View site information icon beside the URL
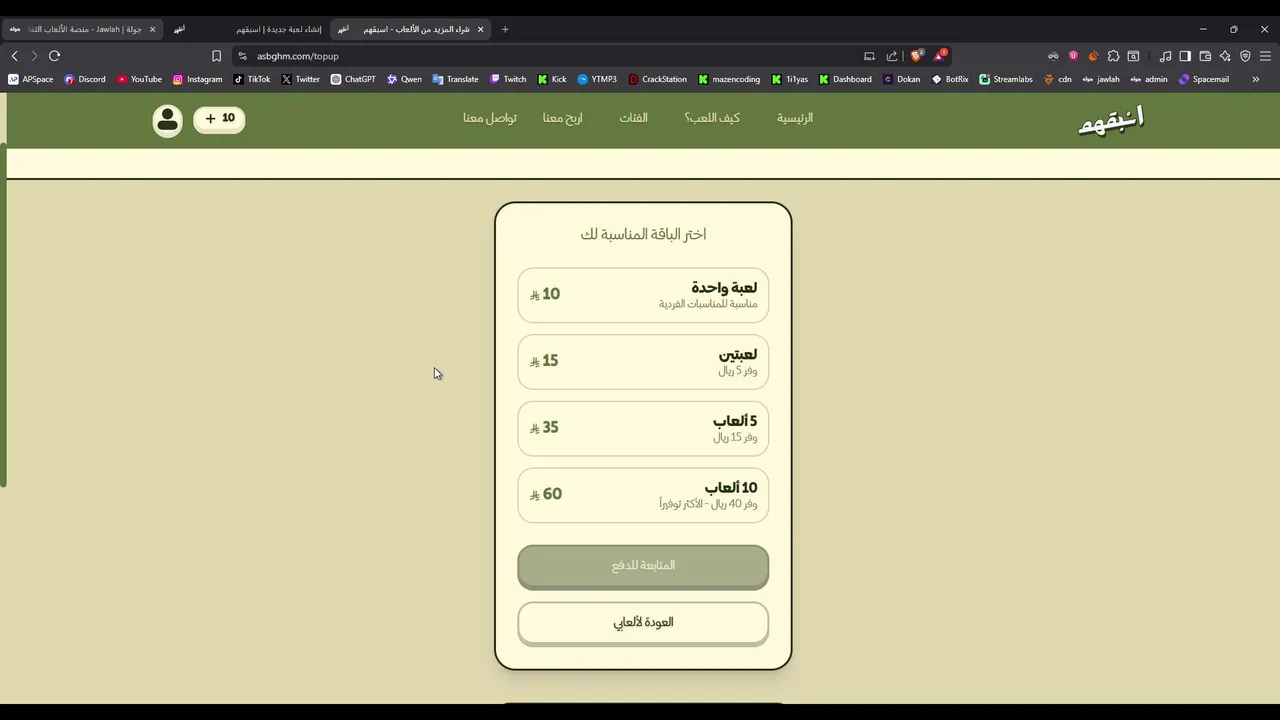The height and width of the screenshot is (720, 1280). pos(242,56)
